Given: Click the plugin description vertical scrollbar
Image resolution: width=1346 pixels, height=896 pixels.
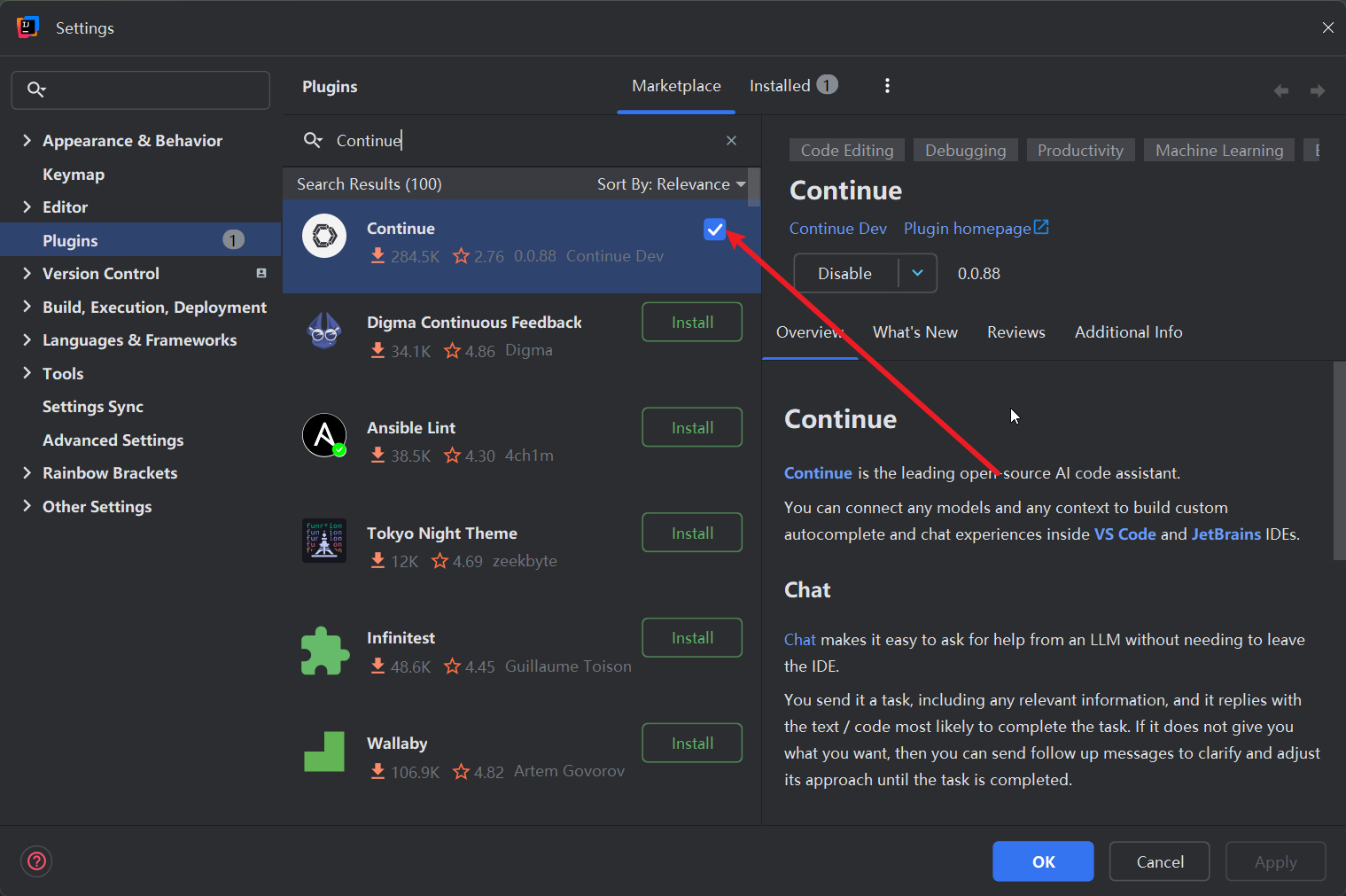Looking at the screenshot, I should (1339, 461).
